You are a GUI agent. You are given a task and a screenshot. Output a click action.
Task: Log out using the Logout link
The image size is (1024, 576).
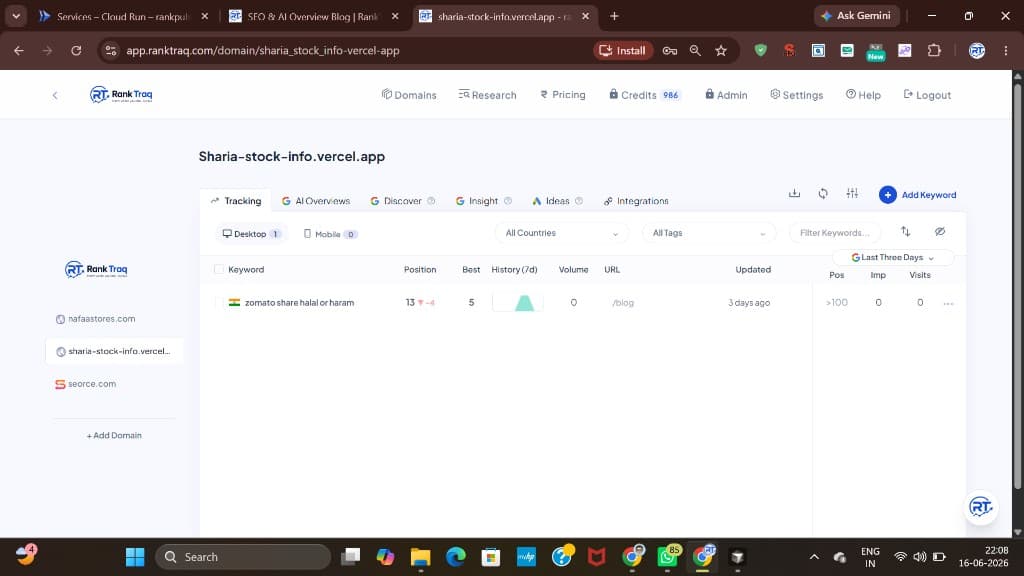(927, 95)
